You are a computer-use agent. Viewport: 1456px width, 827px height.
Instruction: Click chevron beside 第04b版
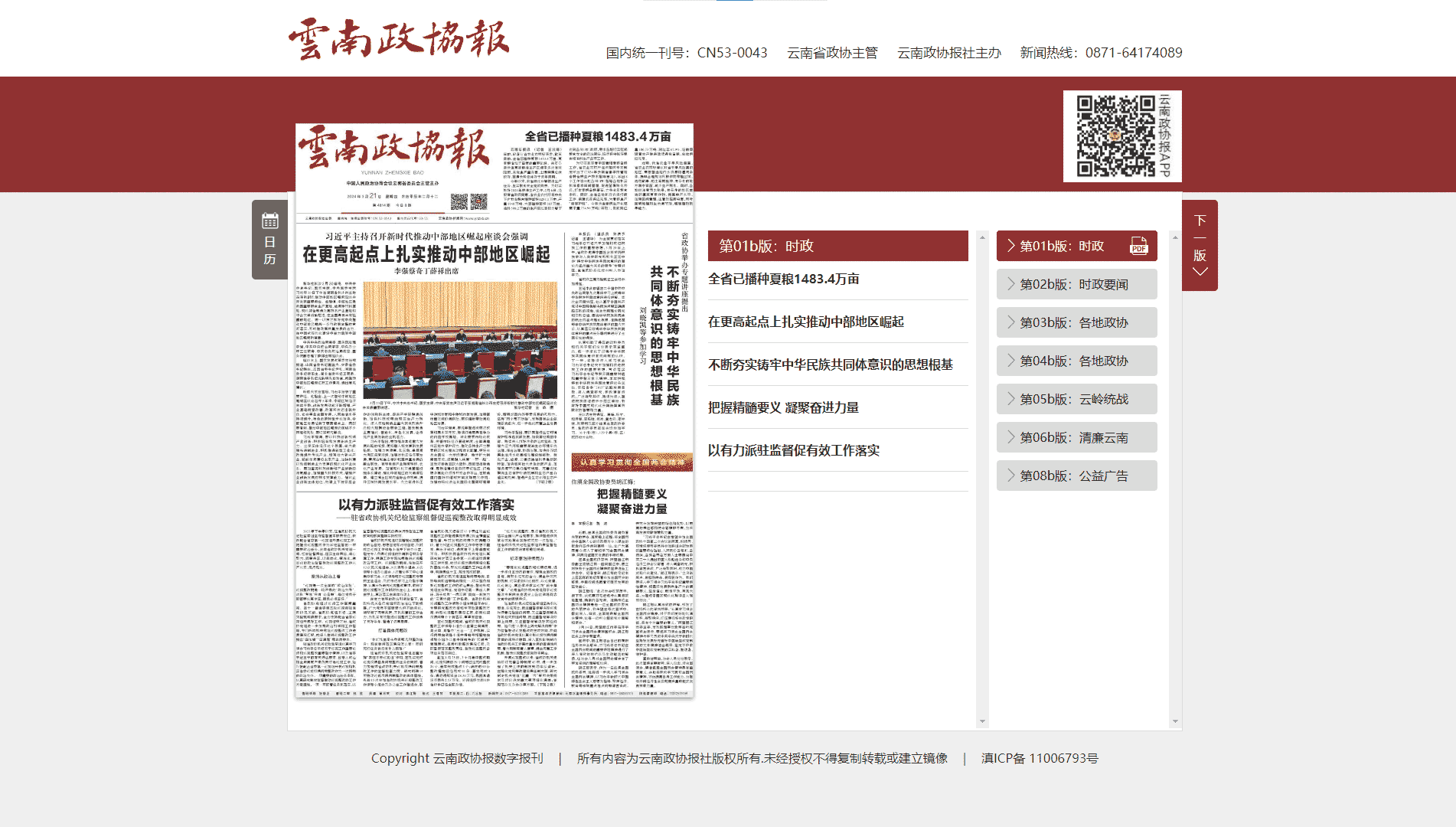pos(1011,361)
